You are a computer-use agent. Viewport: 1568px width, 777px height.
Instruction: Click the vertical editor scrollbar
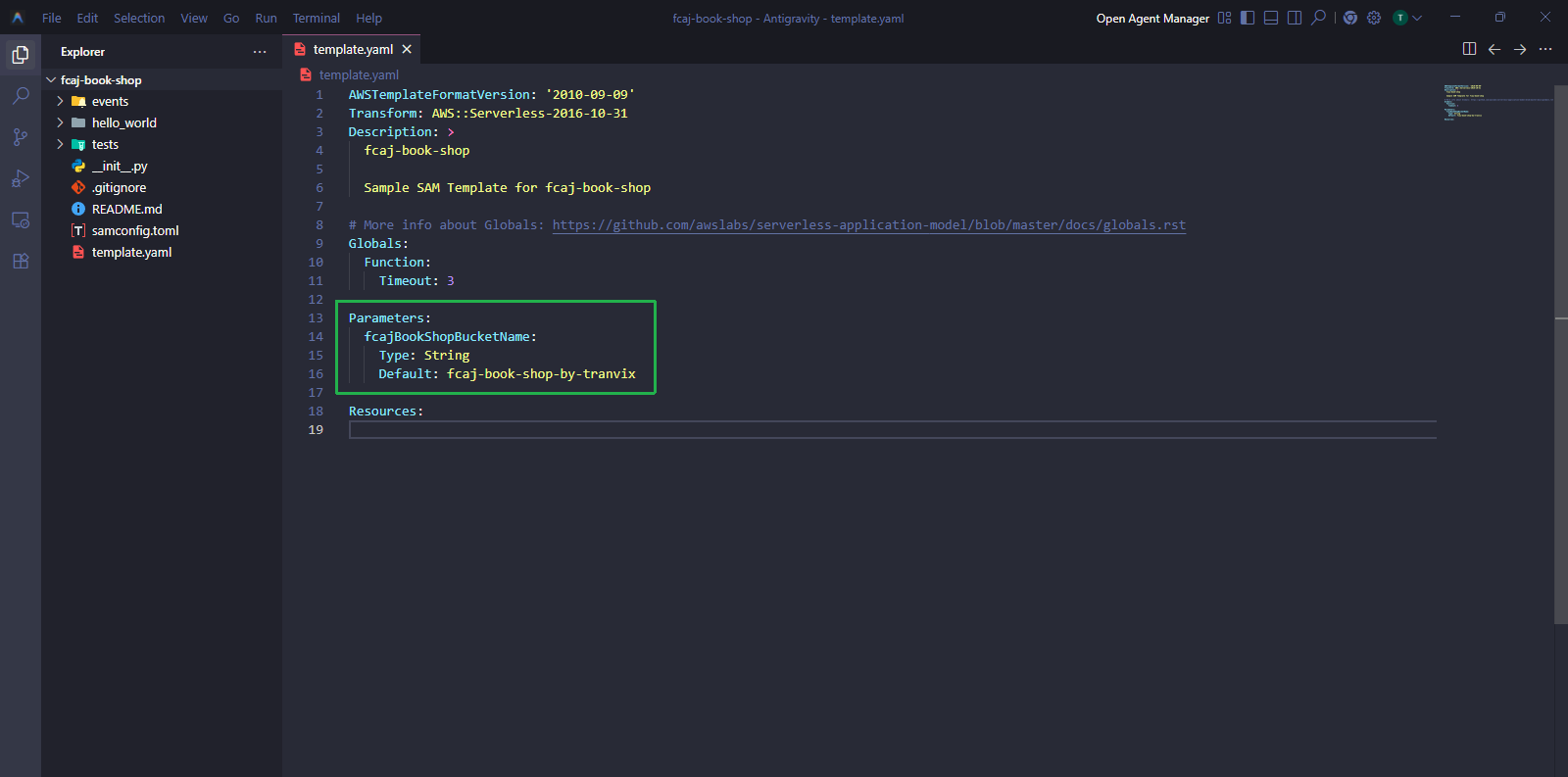(1561, 353)
